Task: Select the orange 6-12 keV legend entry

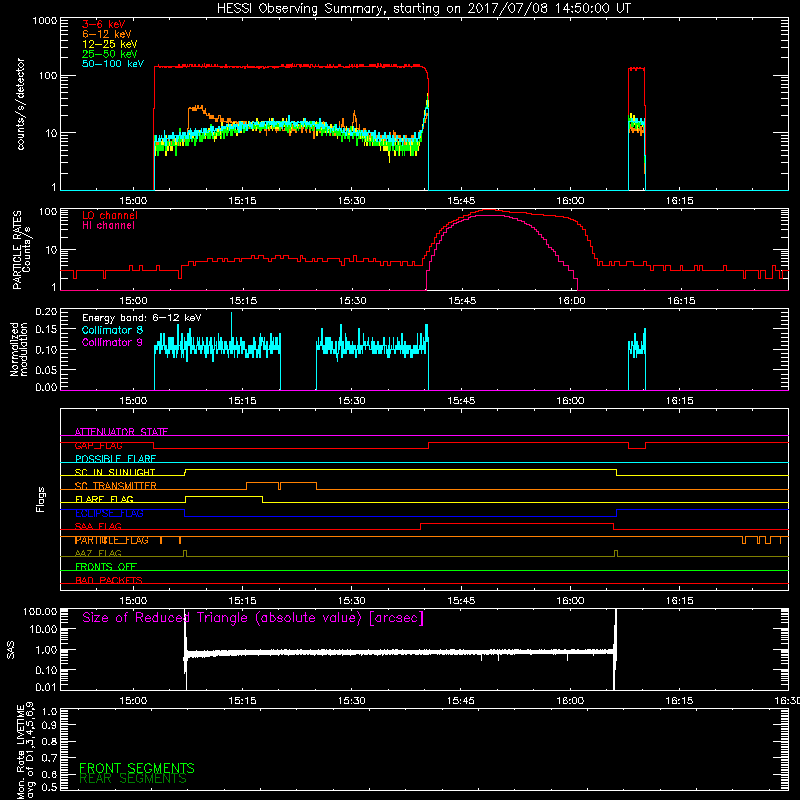Action: [x=107, y=34]
